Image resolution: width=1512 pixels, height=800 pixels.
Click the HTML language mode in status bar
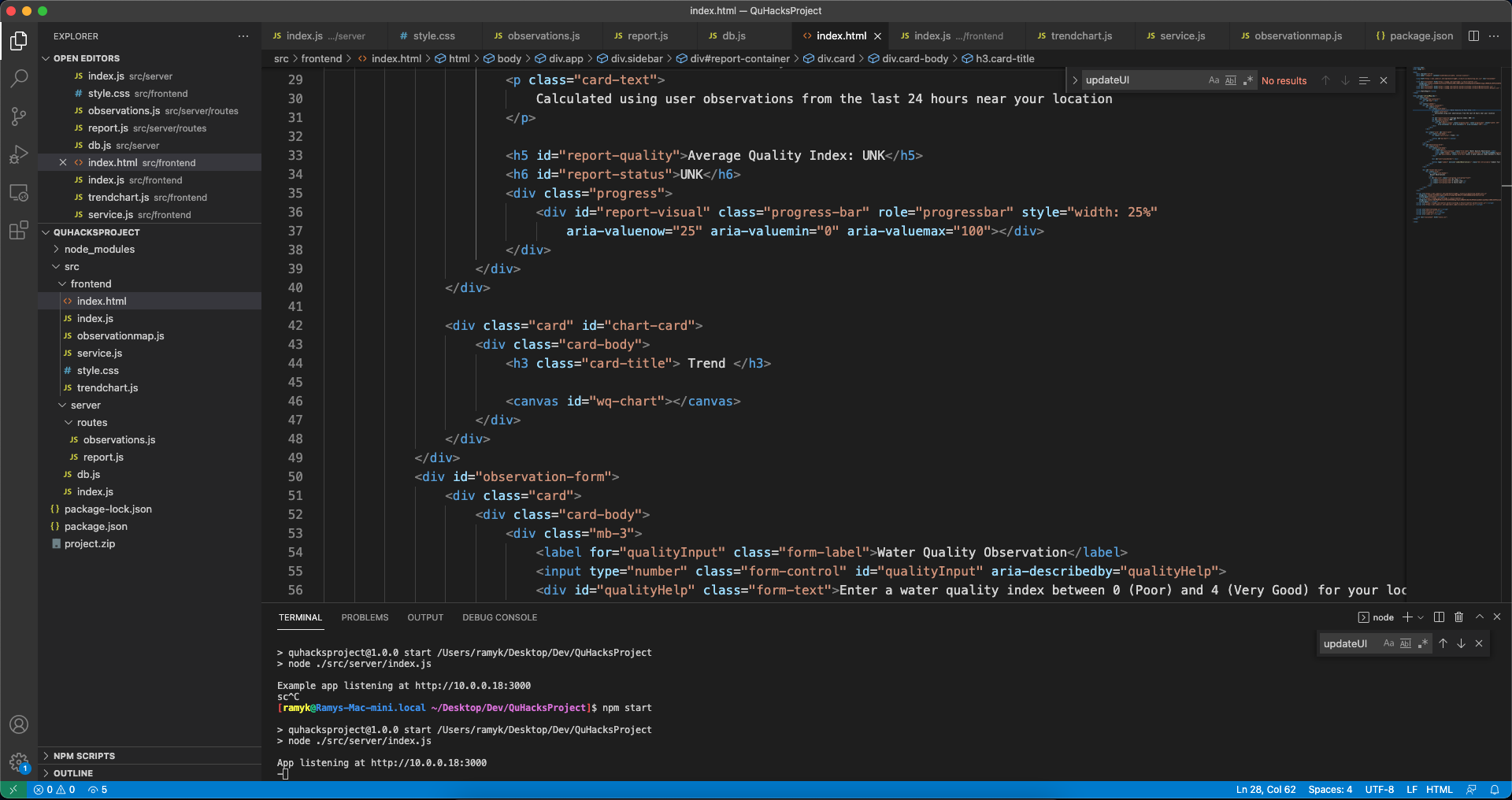1439,790
